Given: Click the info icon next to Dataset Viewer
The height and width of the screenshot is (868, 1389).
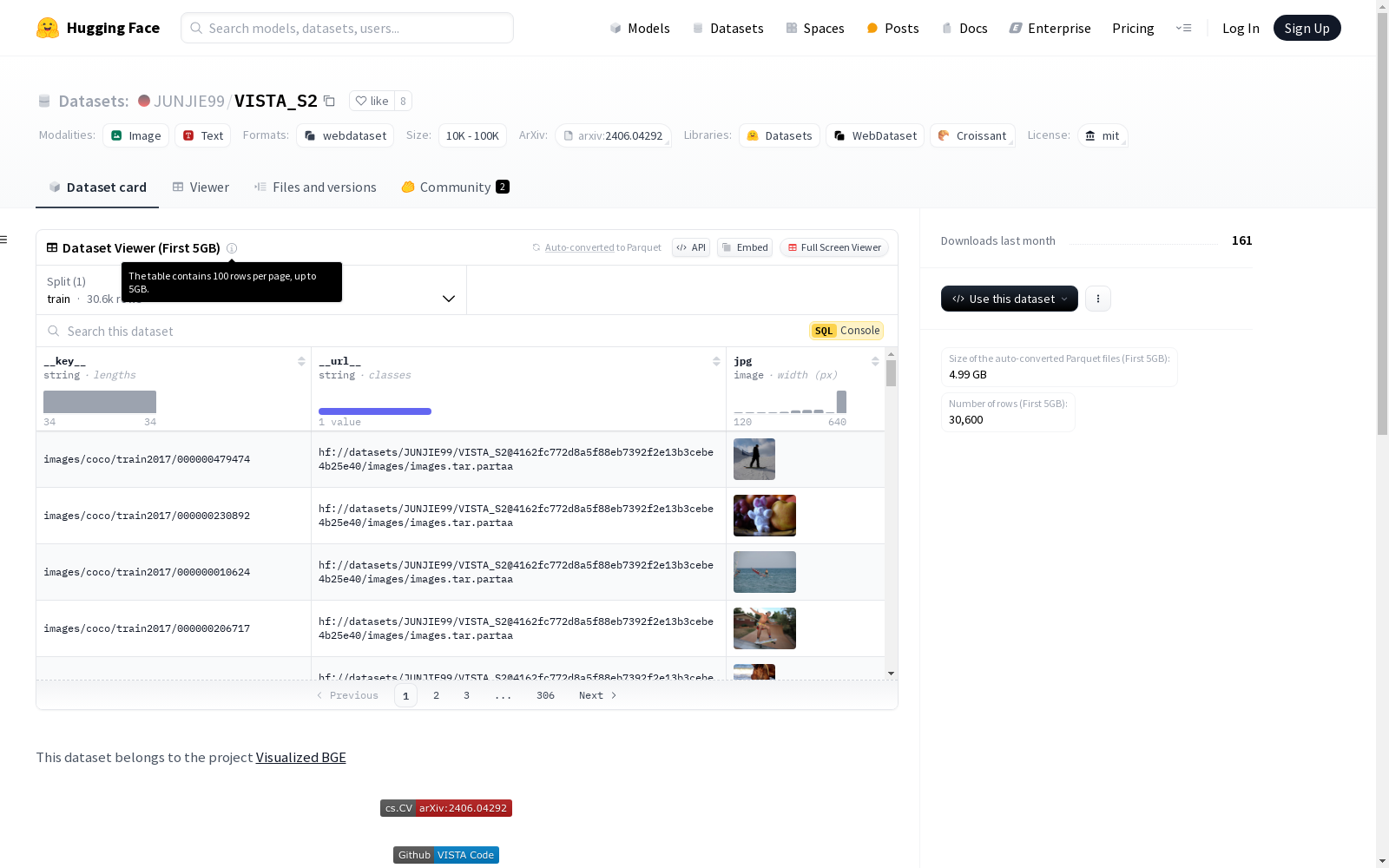Looking at the screenshot, I should pos(232,248).
